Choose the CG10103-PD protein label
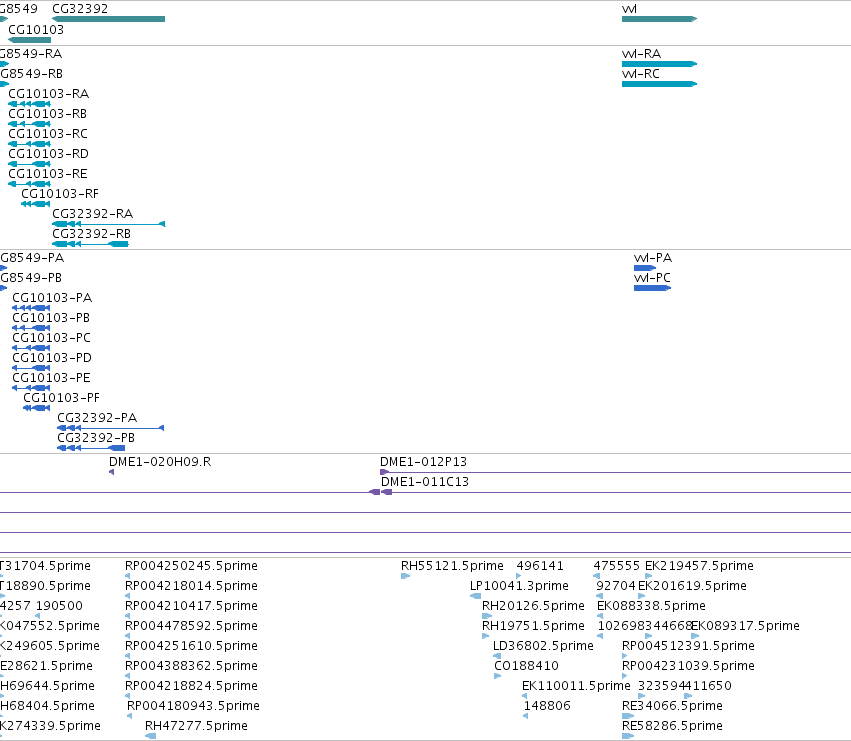 point(52,358)
